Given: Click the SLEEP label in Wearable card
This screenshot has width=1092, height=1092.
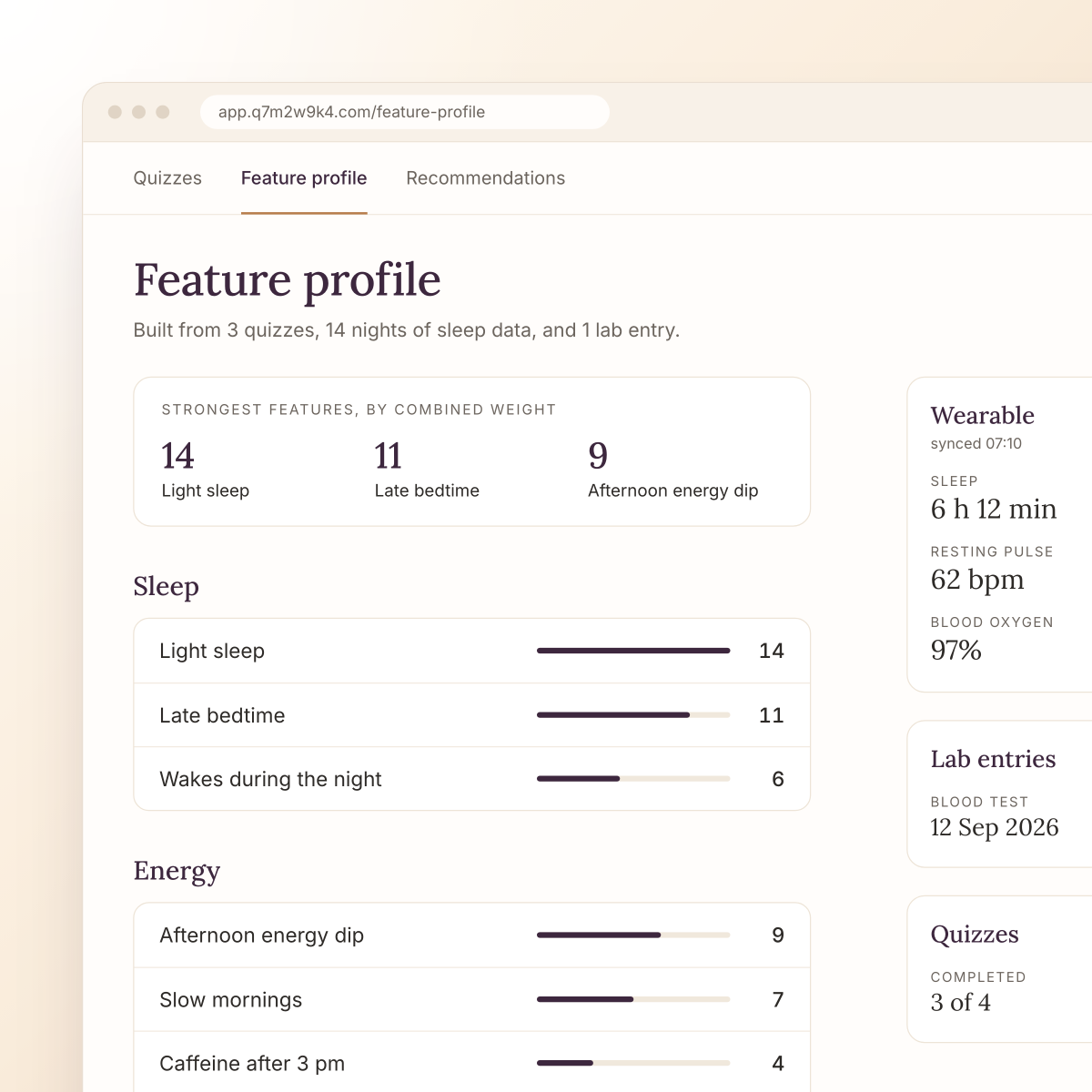Looking at the screenshot, I should (x=954, y=481).
